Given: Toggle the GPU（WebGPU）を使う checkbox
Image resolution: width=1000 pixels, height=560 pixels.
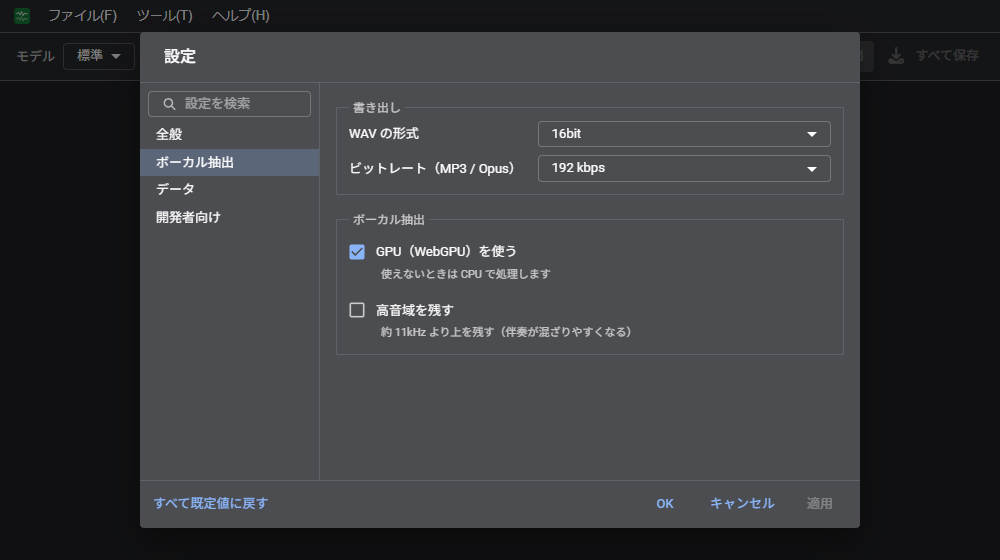Looking at the screenshot, I should click(357, 252).
